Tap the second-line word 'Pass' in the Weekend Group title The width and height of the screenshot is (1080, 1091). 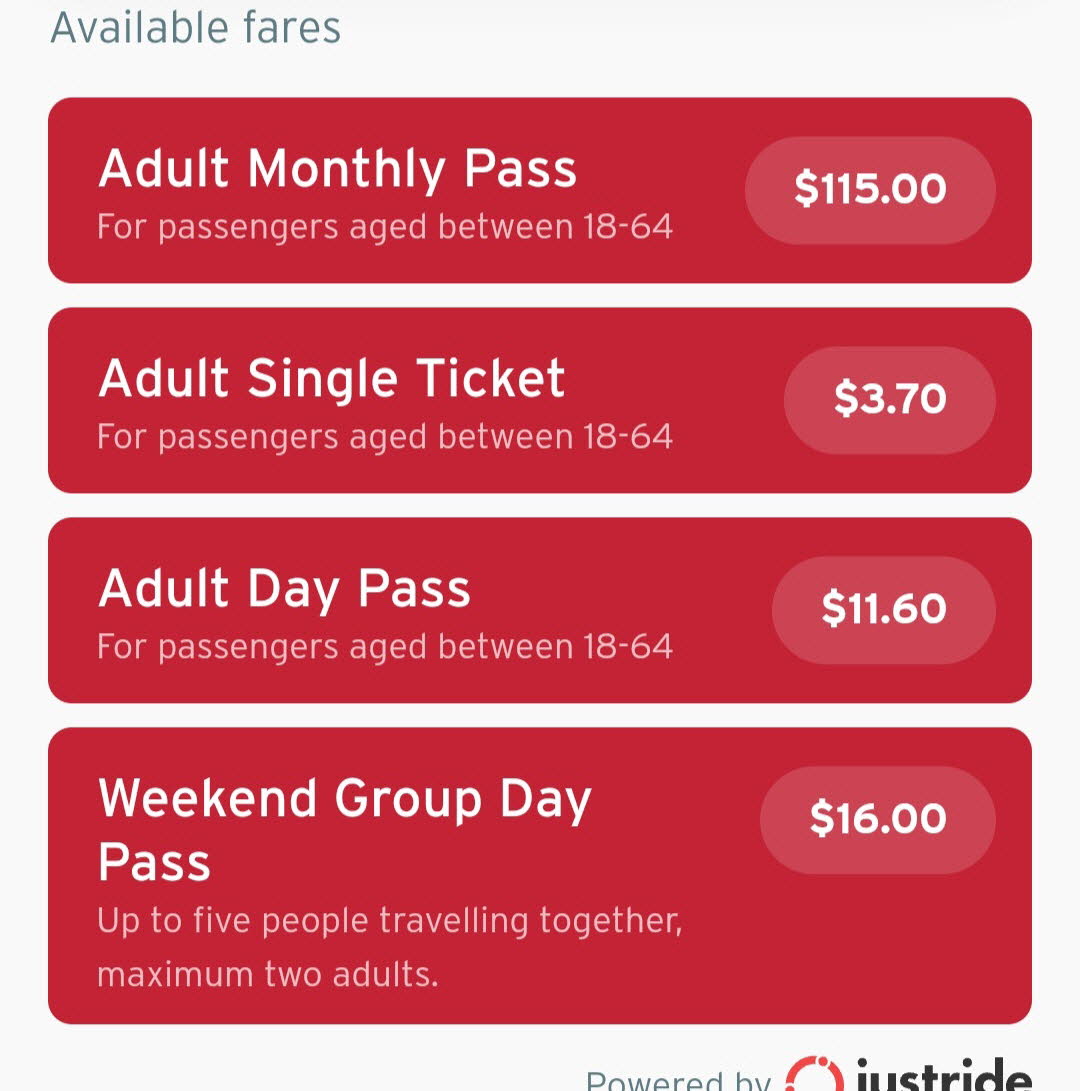tap(154, 863)
